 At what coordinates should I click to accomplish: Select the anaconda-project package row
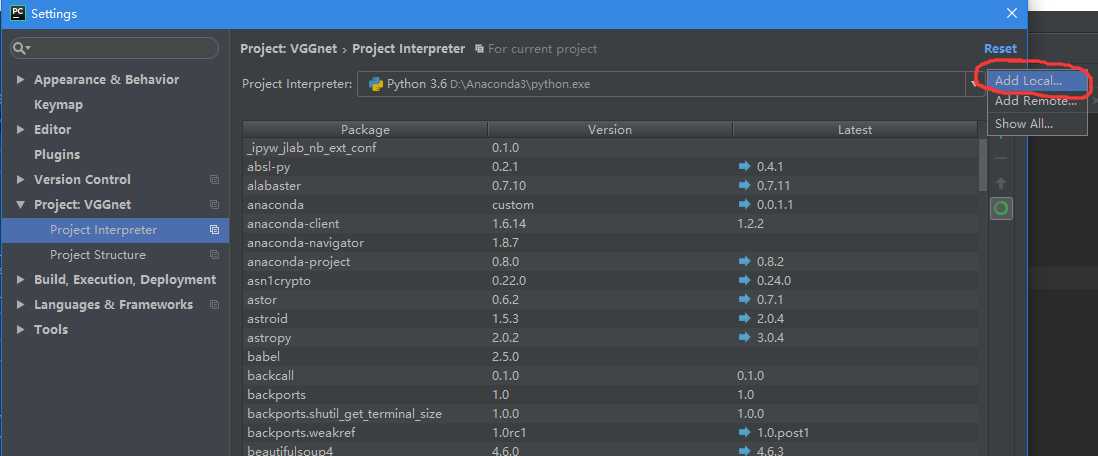(610, 261)
